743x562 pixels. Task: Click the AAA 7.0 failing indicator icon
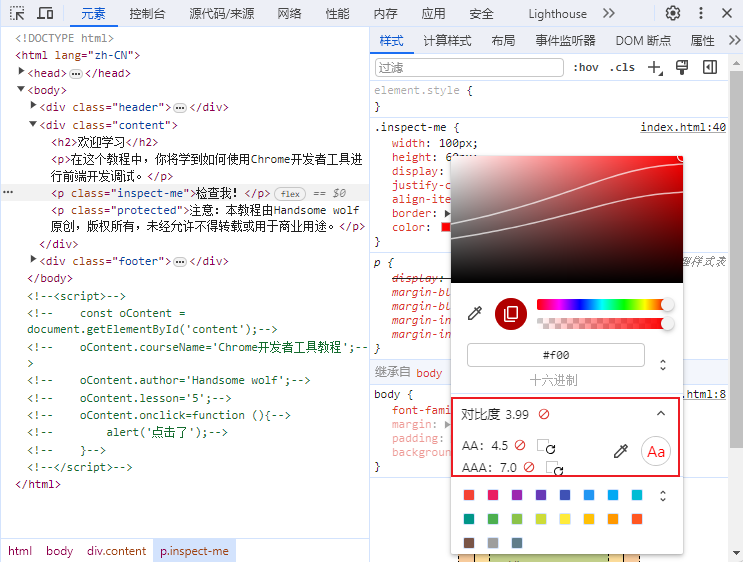pyautogui.click(x=529, y=467)
